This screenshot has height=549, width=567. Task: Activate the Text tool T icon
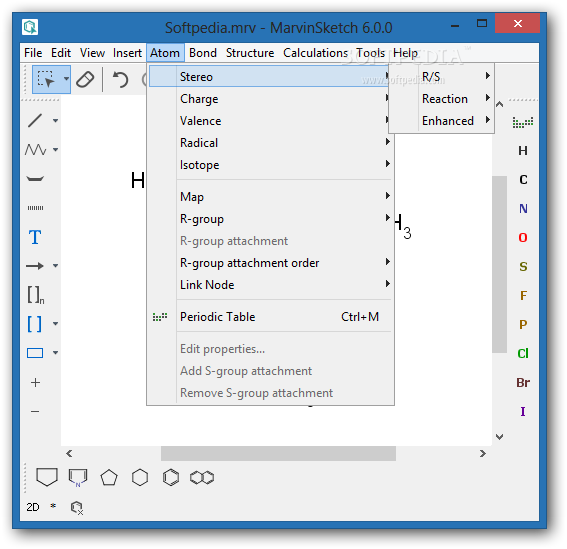[x=35, y=237]
